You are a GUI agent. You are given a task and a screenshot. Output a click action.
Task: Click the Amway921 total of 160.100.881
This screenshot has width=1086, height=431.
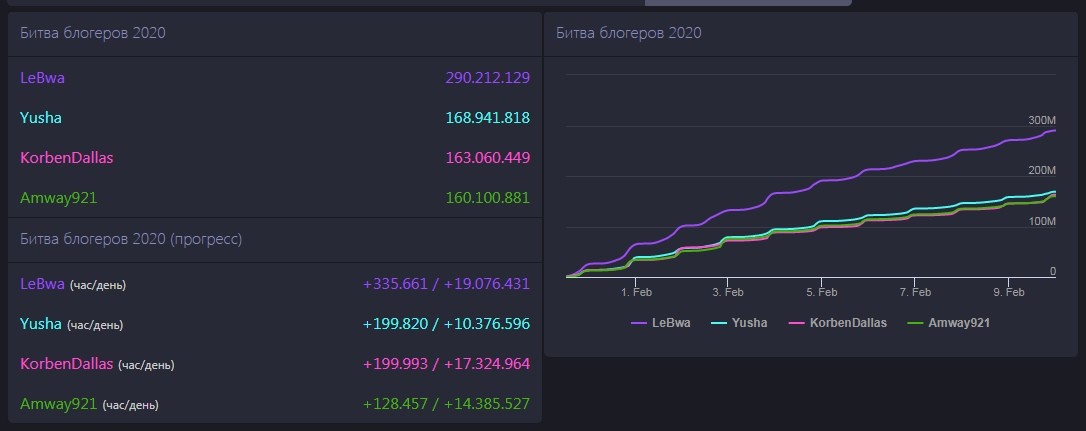(487, 198)
